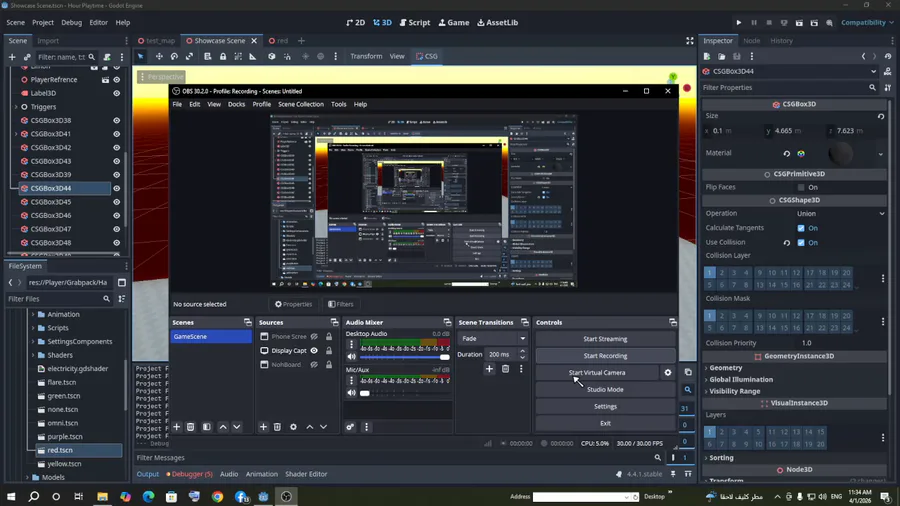The height and width of the screenshot is (506, 900).
Task: Open Chrome from the Windows taskbar
Action: 217,496
